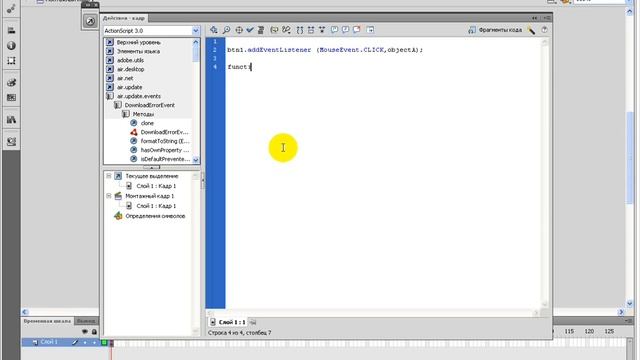This screenshot has height=360, width=640.
Task: Select the clone method
Action: 147,123
